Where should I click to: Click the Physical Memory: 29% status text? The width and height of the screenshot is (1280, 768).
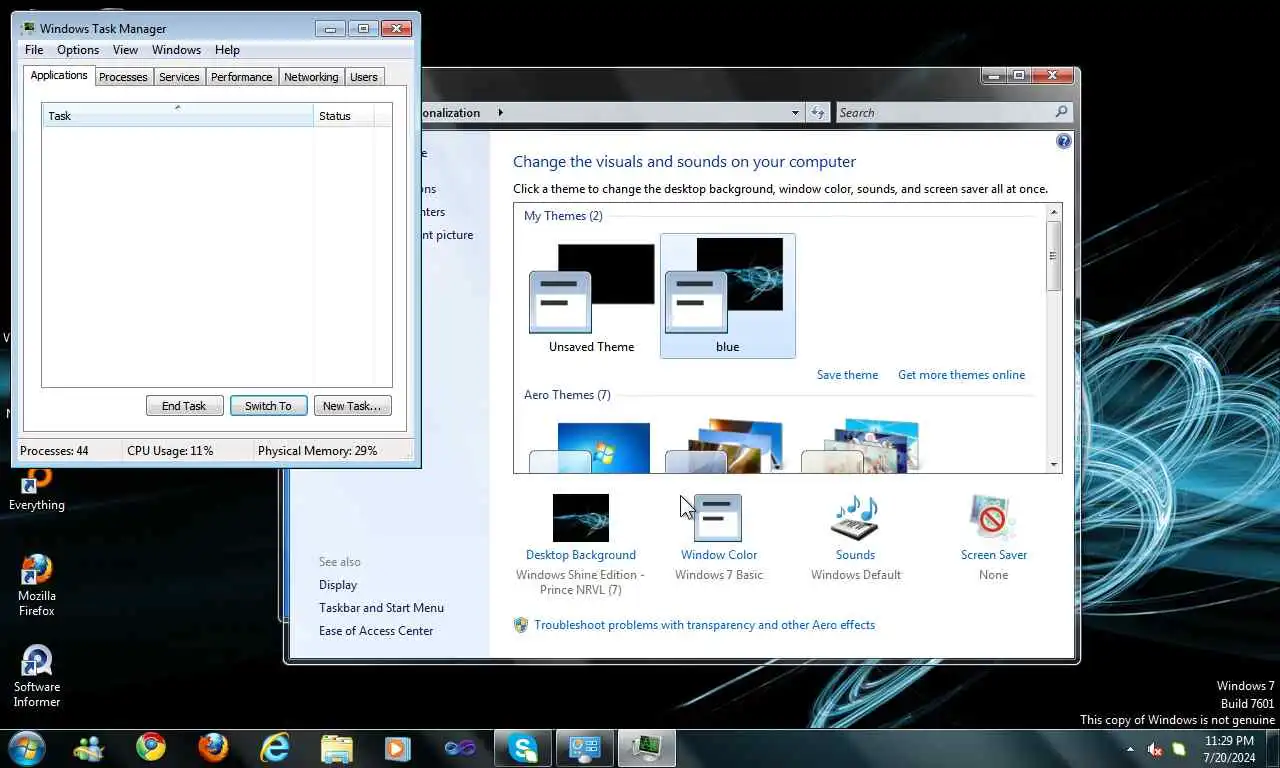tap(317, 451)
